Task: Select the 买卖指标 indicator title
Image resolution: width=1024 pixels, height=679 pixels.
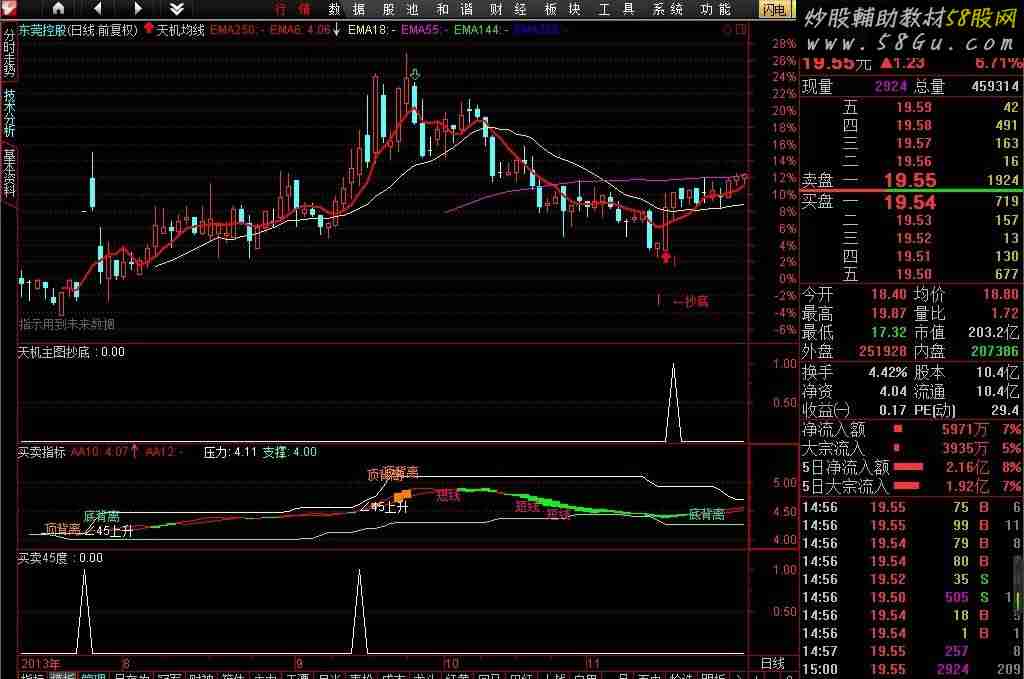Action: tap(42, 452)
